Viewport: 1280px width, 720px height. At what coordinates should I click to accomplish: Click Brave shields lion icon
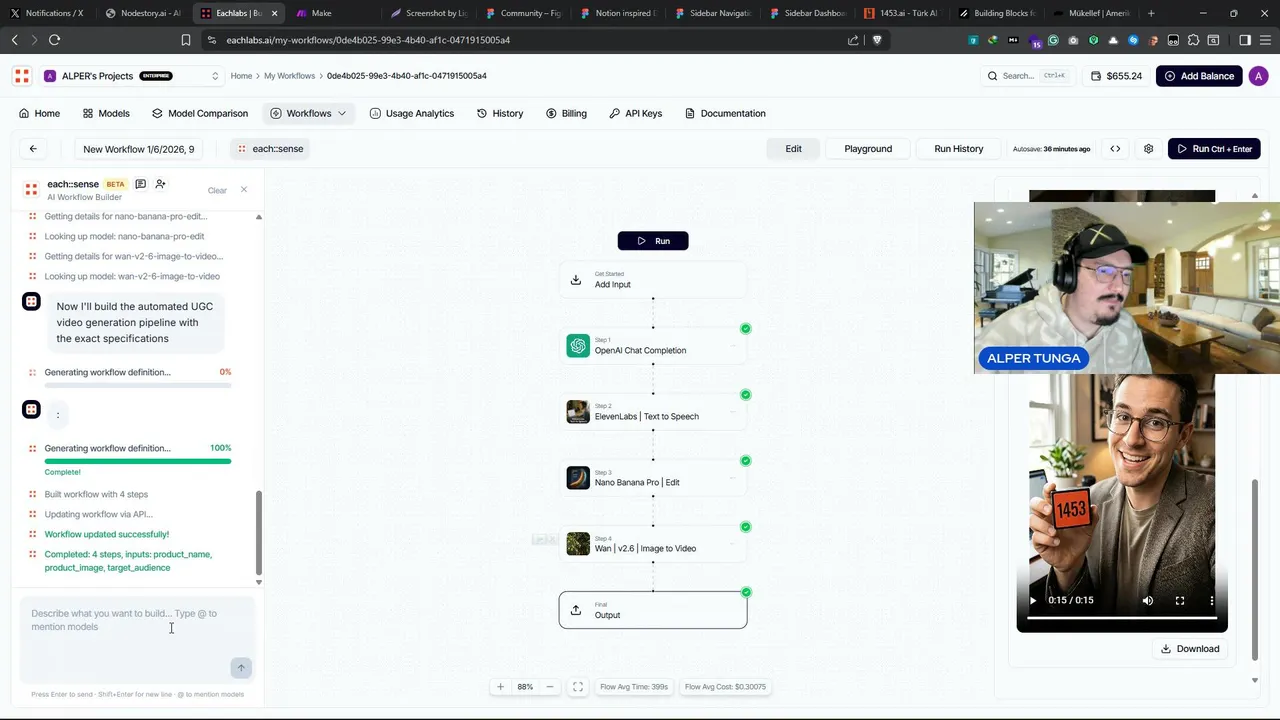click(877, 40)
